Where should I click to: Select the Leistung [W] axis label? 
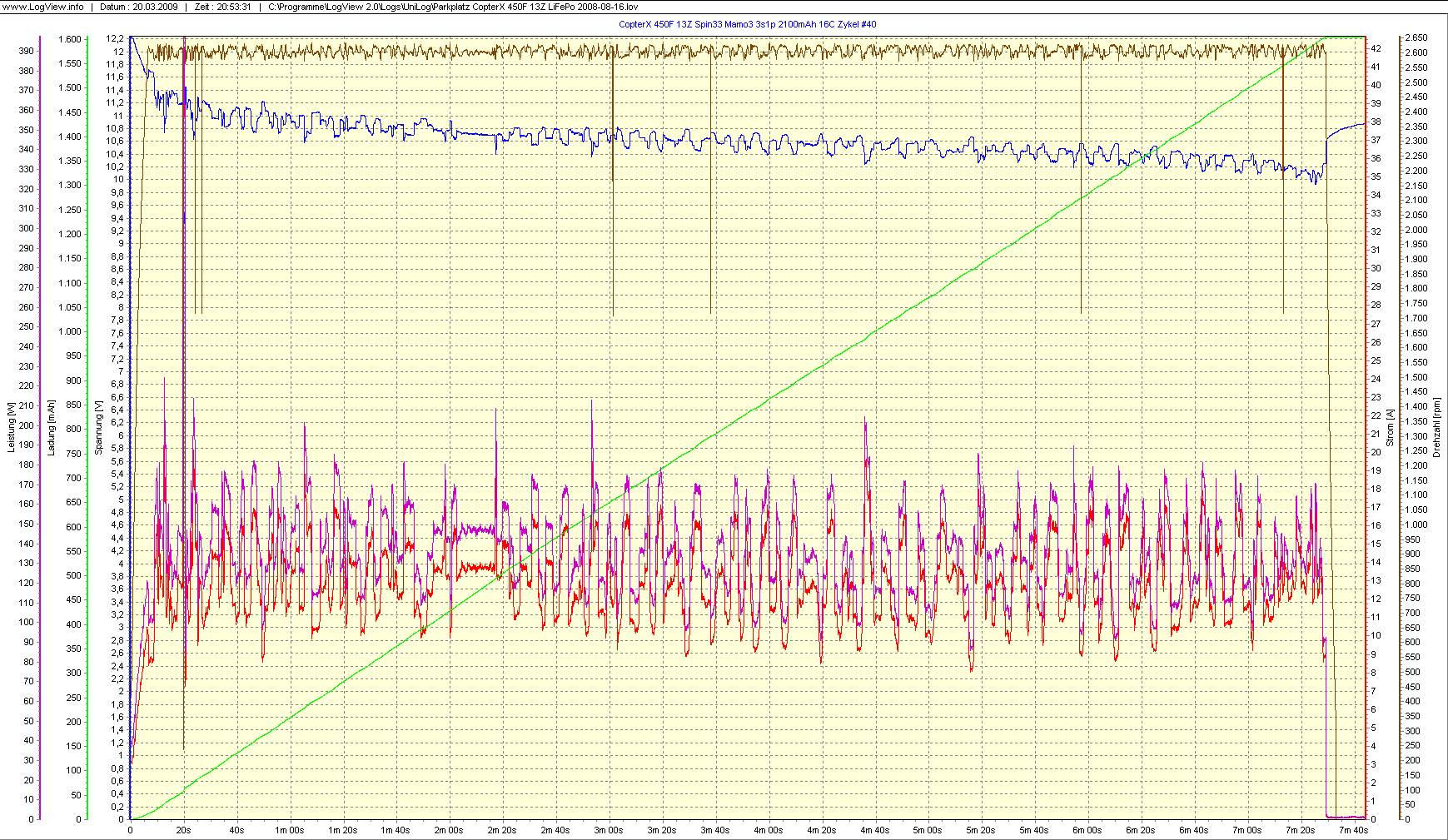point(10,428)
